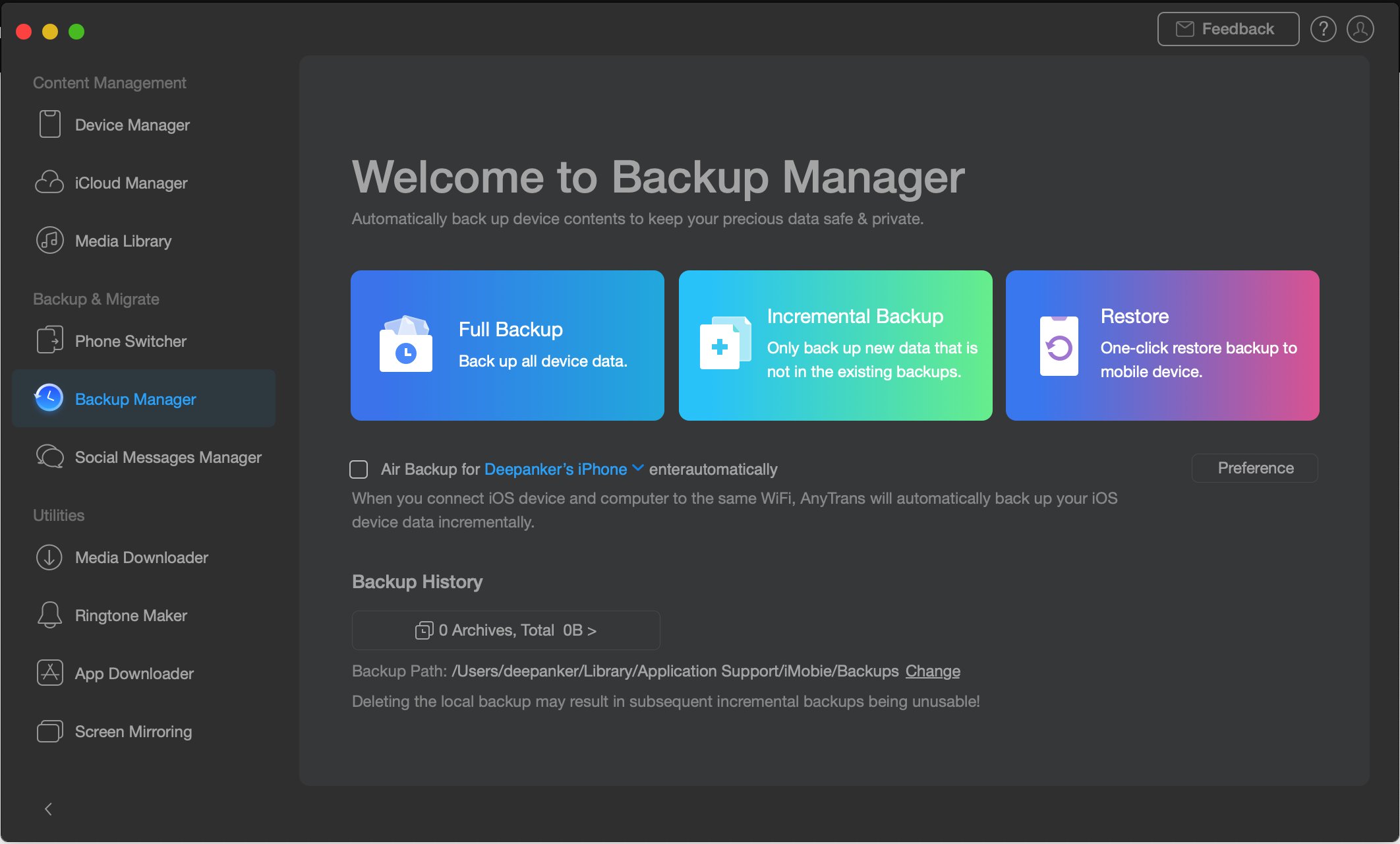
Task: Click the Backup History heading
Action: pos(417,582)
